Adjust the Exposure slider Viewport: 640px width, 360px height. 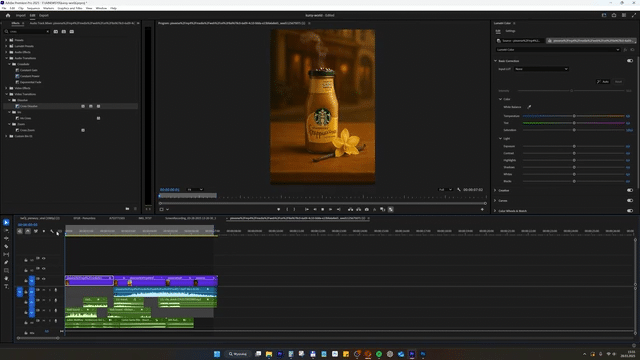[x=574, y=146]
